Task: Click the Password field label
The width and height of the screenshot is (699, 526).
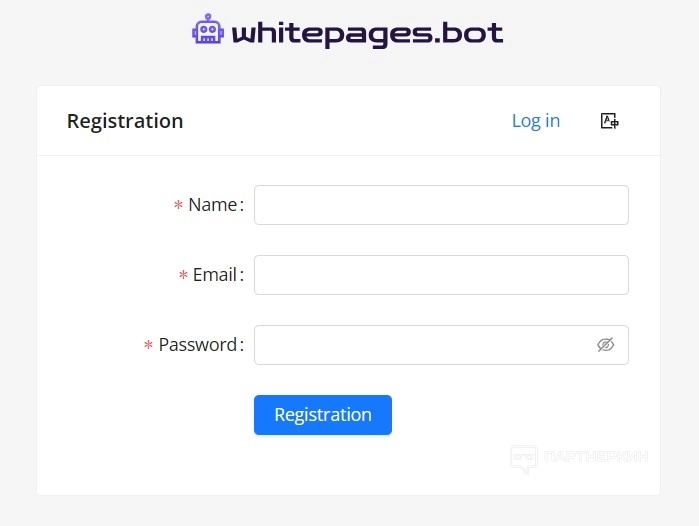Action: 197,345
